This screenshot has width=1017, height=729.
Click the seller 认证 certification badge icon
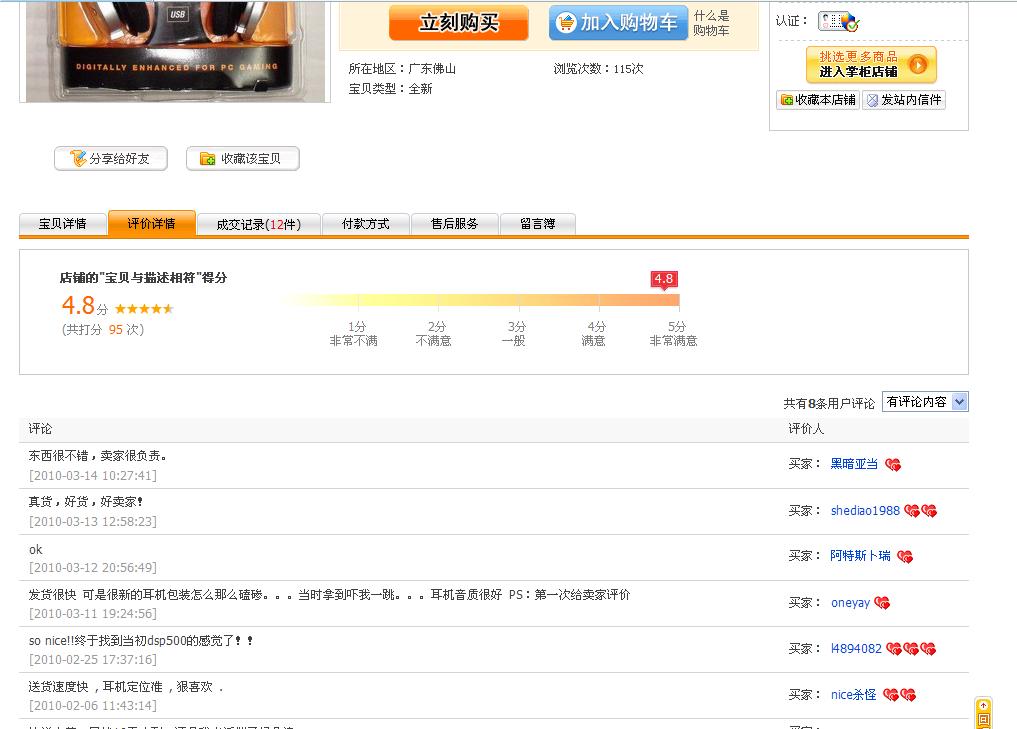(838, 21)
